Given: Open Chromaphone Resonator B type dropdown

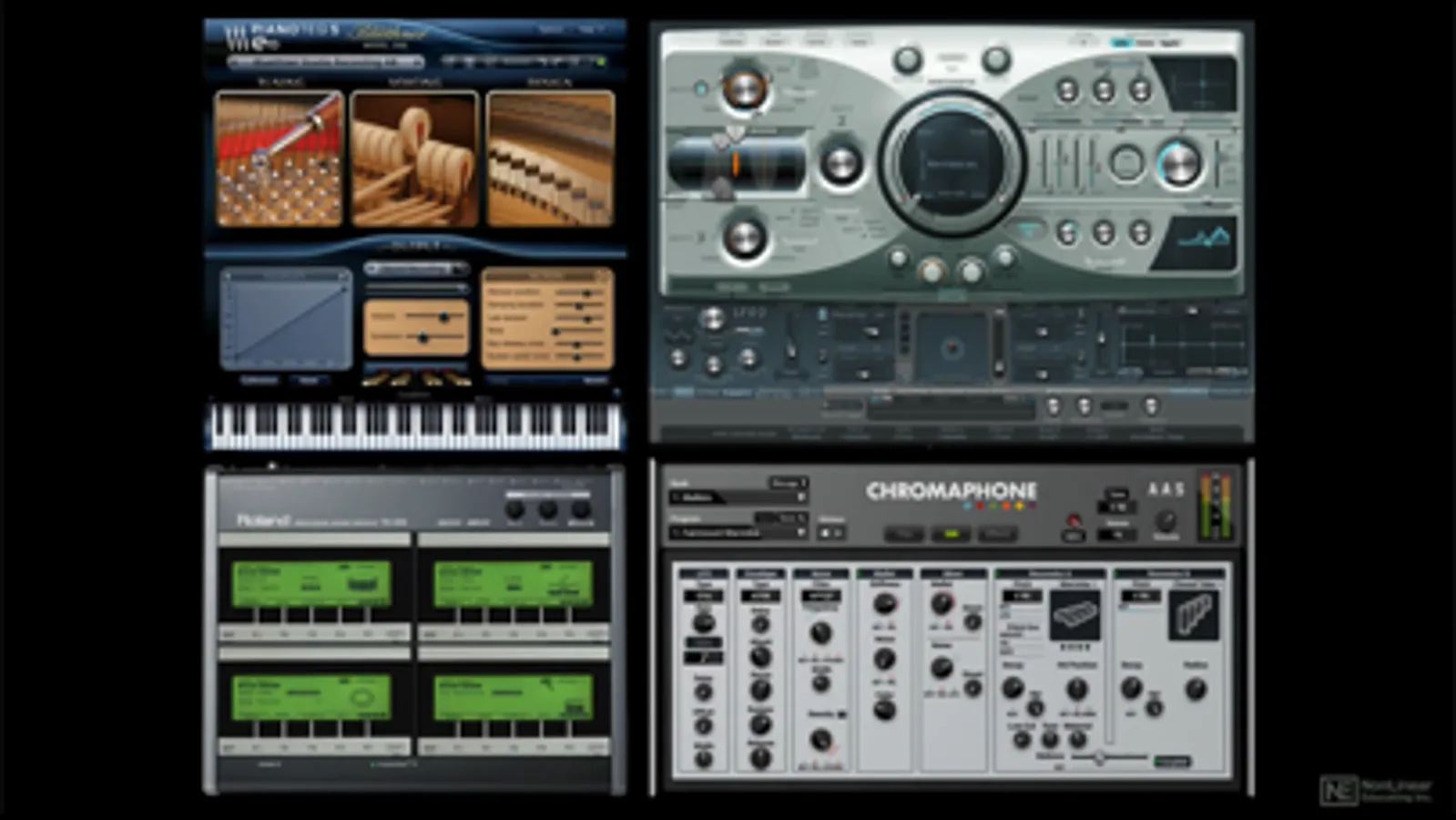Looking at the screenshot, I should click(x=1140, y=597).
